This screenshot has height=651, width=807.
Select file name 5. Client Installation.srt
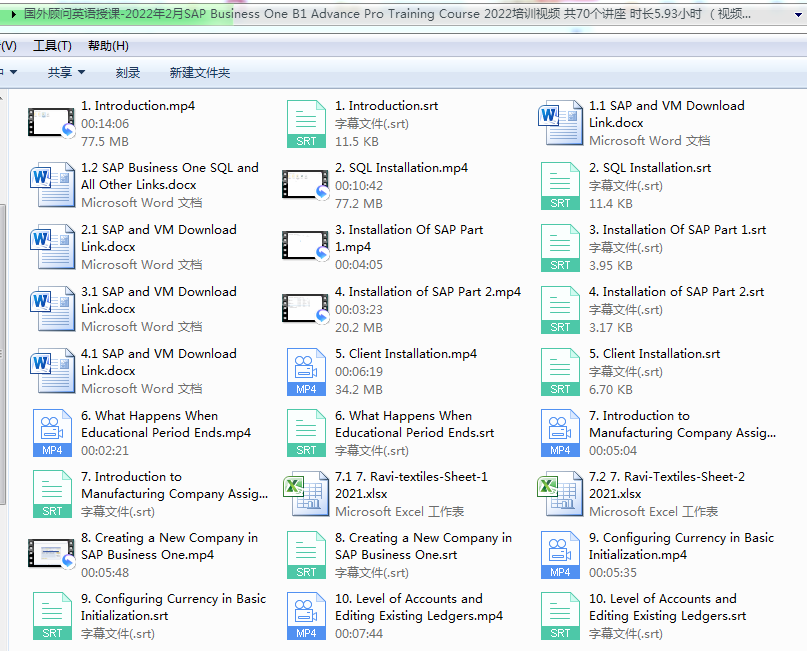(x=655, y=354)
